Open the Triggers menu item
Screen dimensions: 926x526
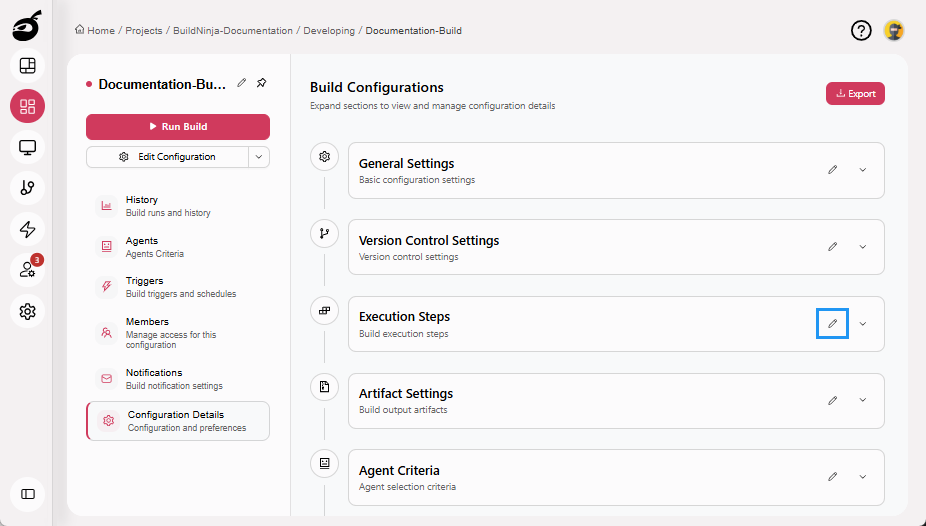tap(178, 287)
